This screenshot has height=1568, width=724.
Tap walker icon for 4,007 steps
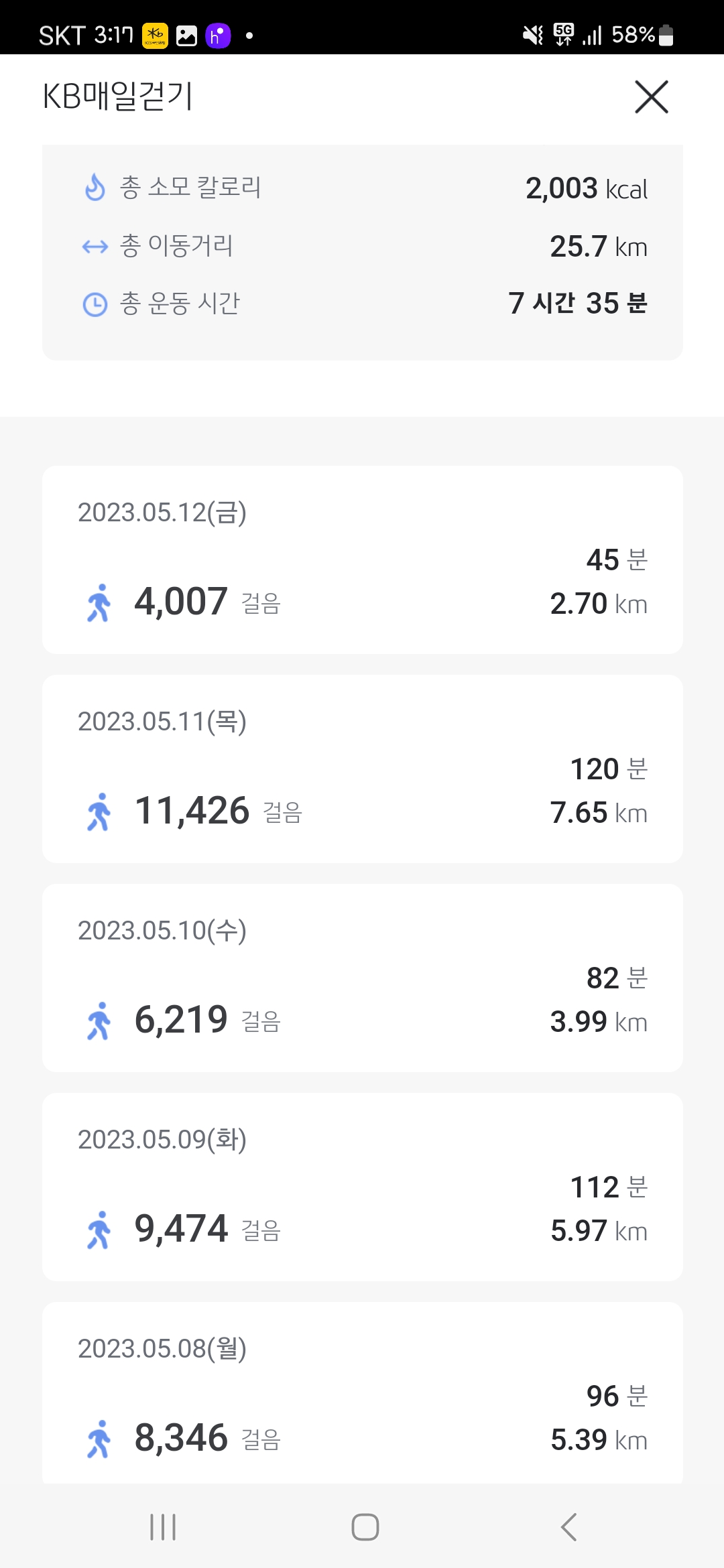pyautogui.click(x=99, y=603)
